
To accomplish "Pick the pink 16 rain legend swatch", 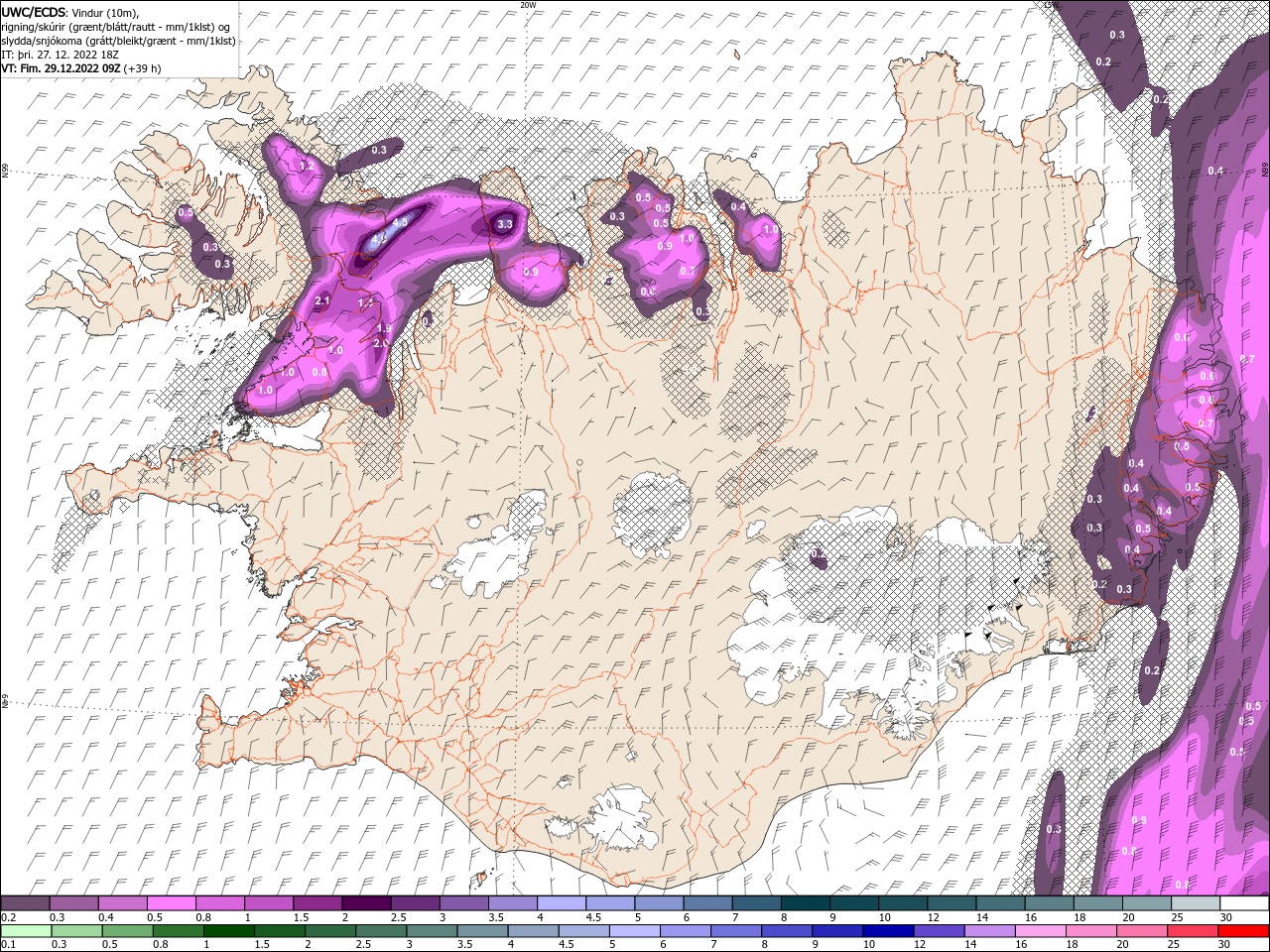I will [x=1041, y=931].
